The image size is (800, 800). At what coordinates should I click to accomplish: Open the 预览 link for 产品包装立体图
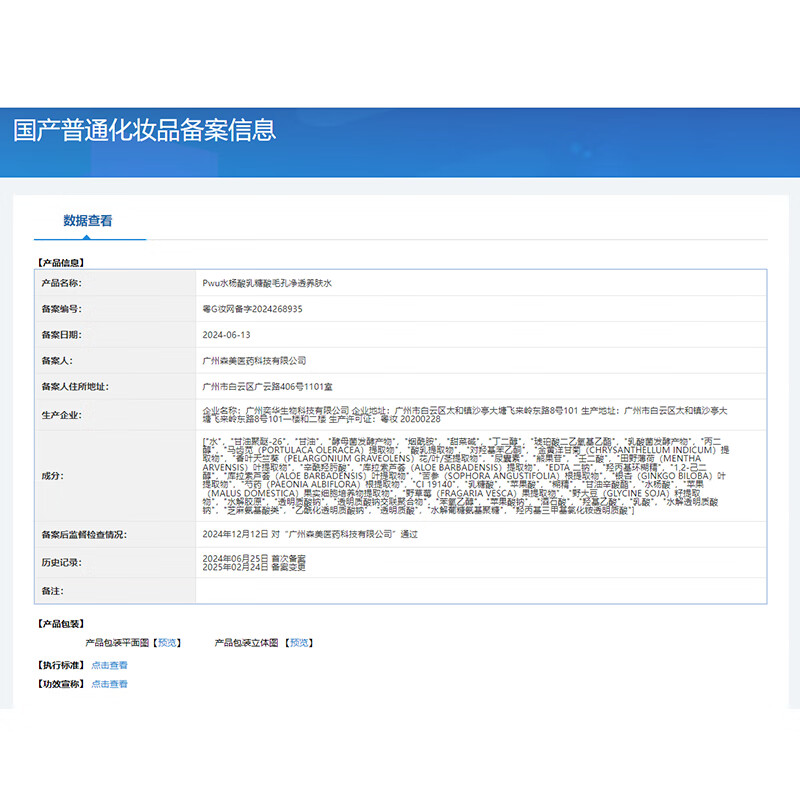point(298,642)
